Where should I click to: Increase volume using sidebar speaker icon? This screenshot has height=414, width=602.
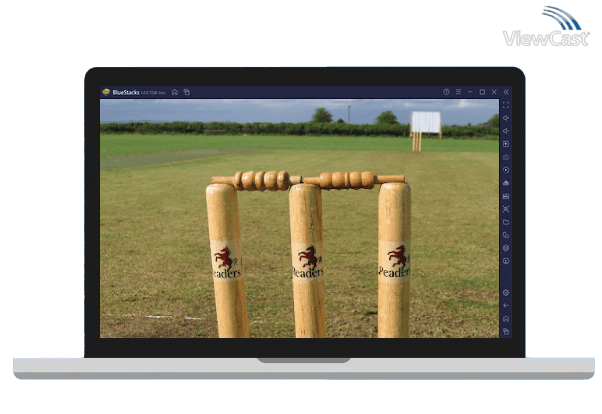(x=506, y=118)
